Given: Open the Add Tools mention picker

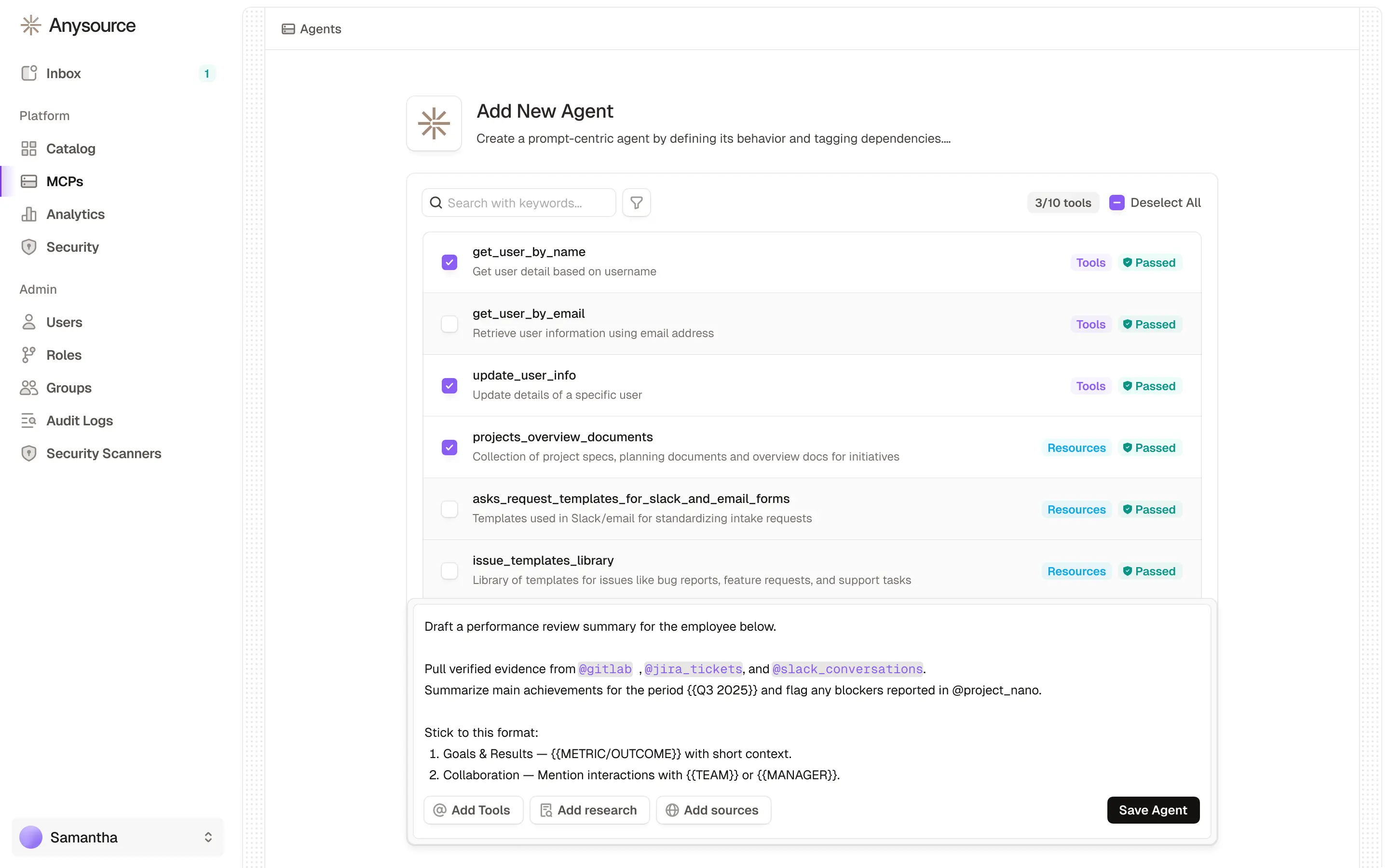Looking at the screenshot, I should [473, 810].
